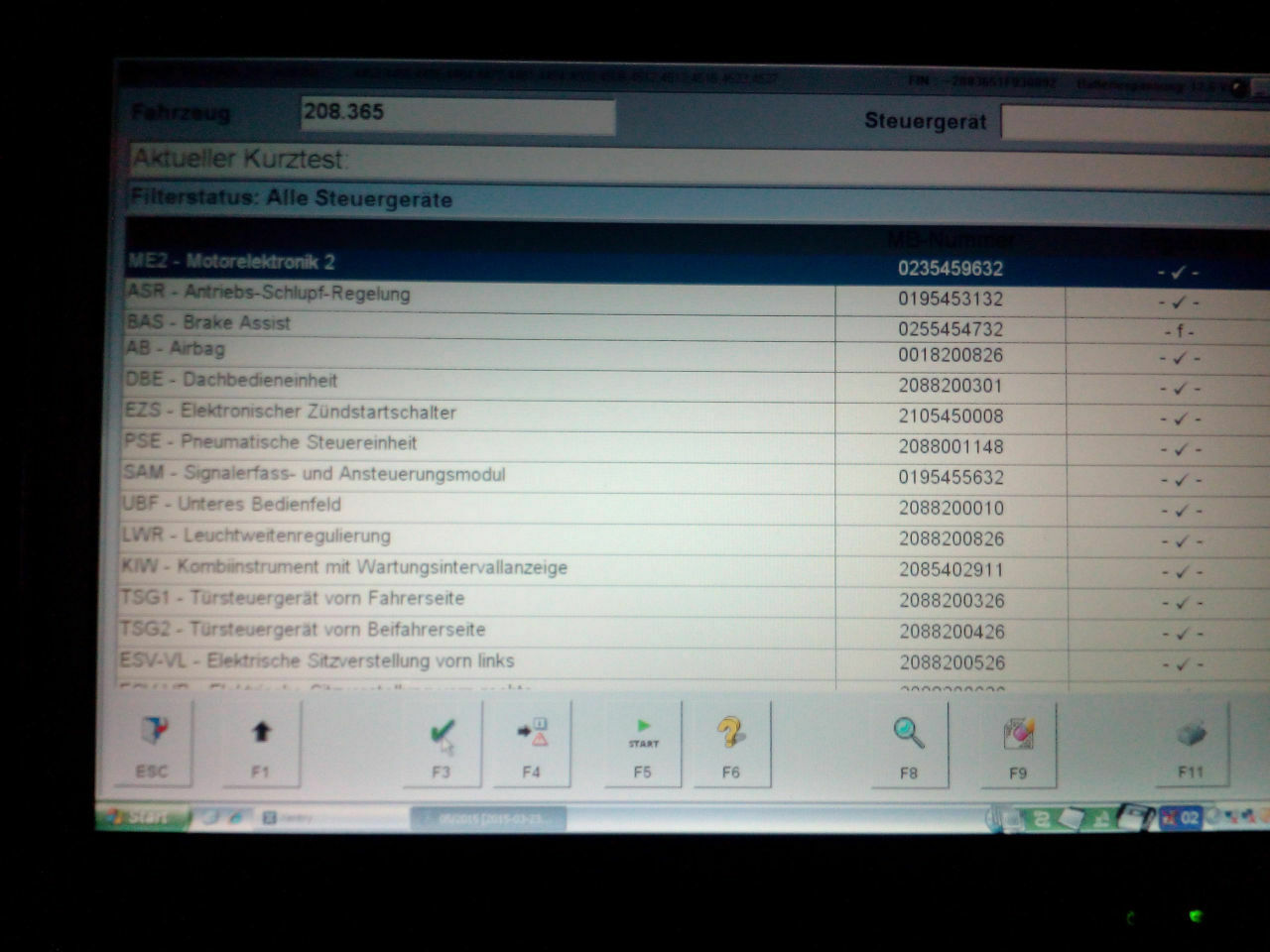Screen dimensions: 1270x952
Task: Select the AB - Airbag control unit
Action: pos(397,352)
